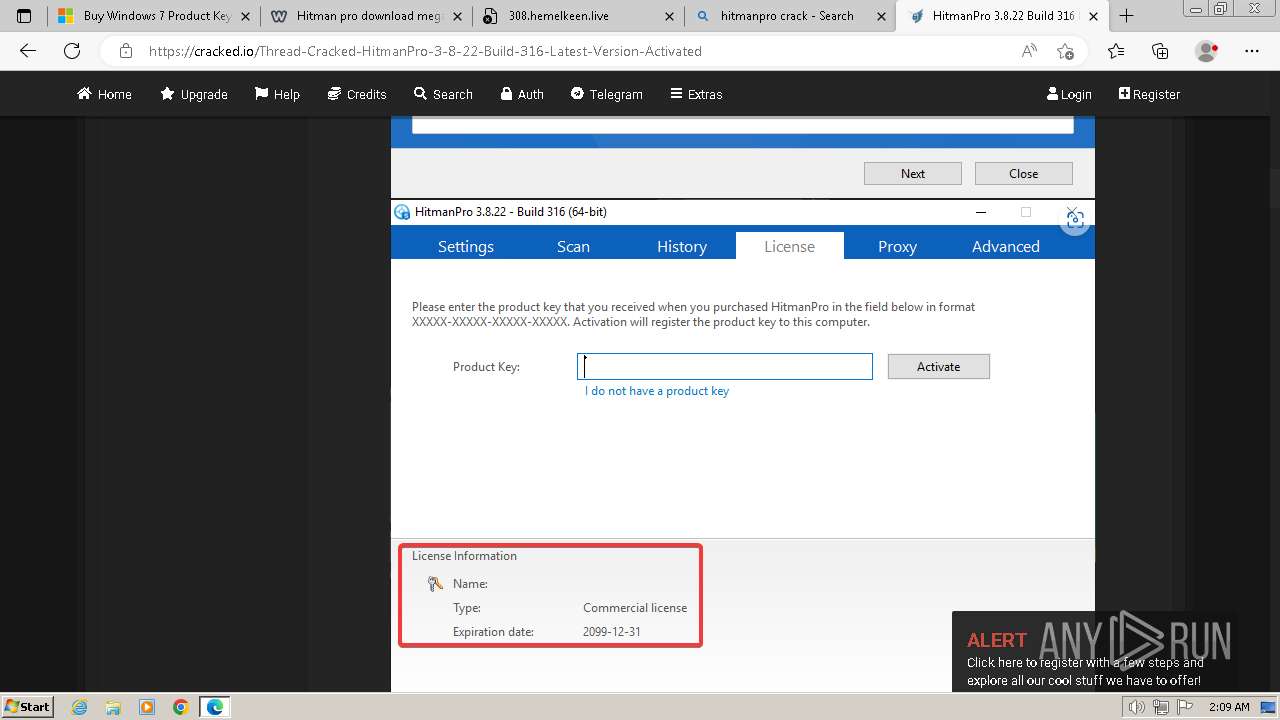Select the History tab in HitmanPro
The image size is (1280, 720).
click(x=682, y=246)
